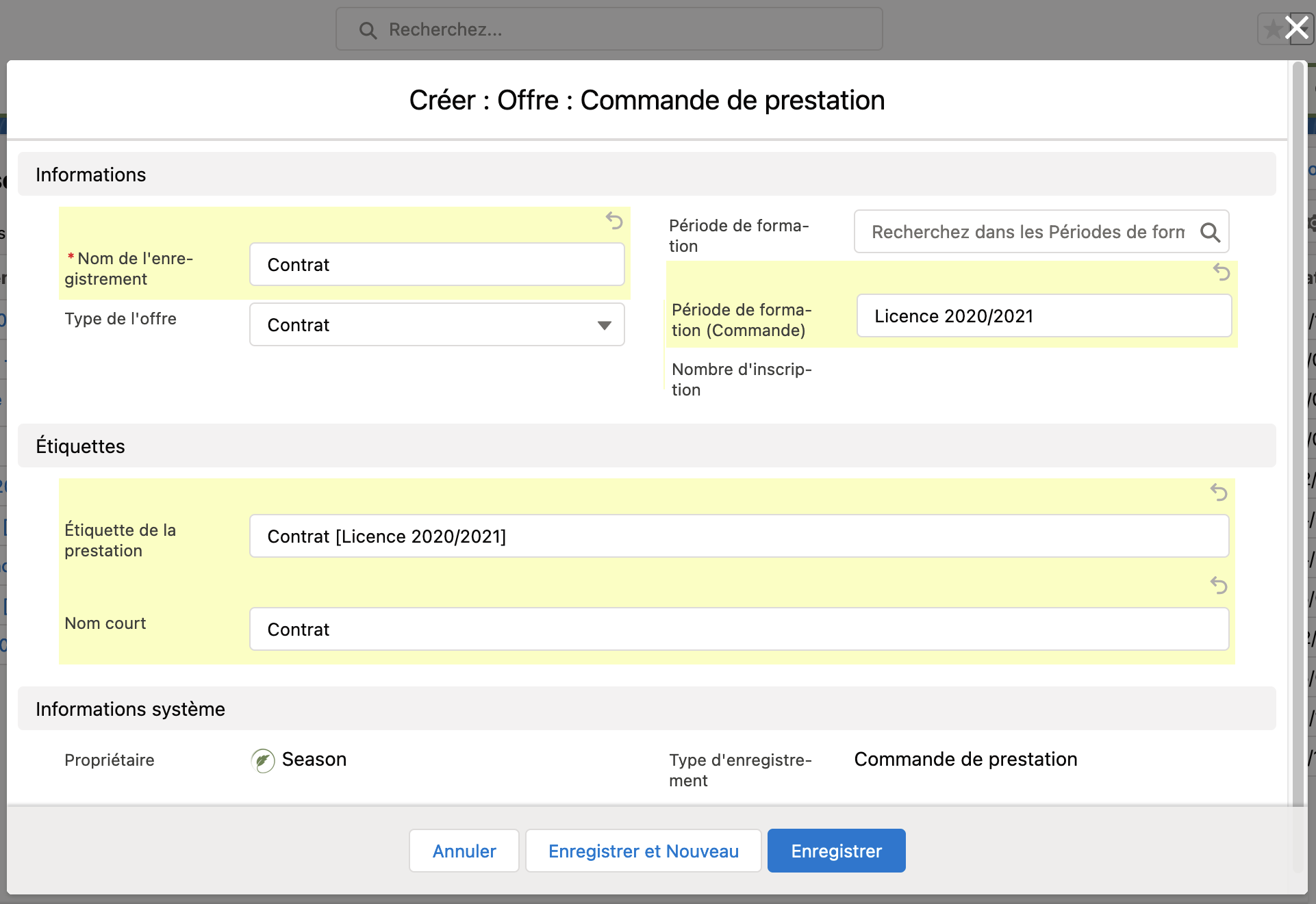Undo change to Étiquette de la prestation
Image resolution: width=1316 pixels, height=904 pixels.
(x=1218, y=492)
